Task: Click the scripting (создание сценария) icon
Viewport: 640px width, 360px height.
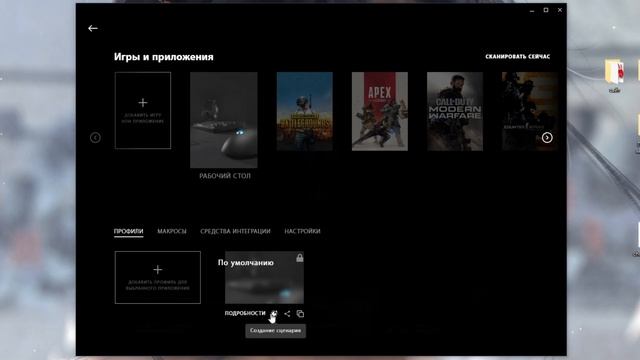Action: (274, 313)
